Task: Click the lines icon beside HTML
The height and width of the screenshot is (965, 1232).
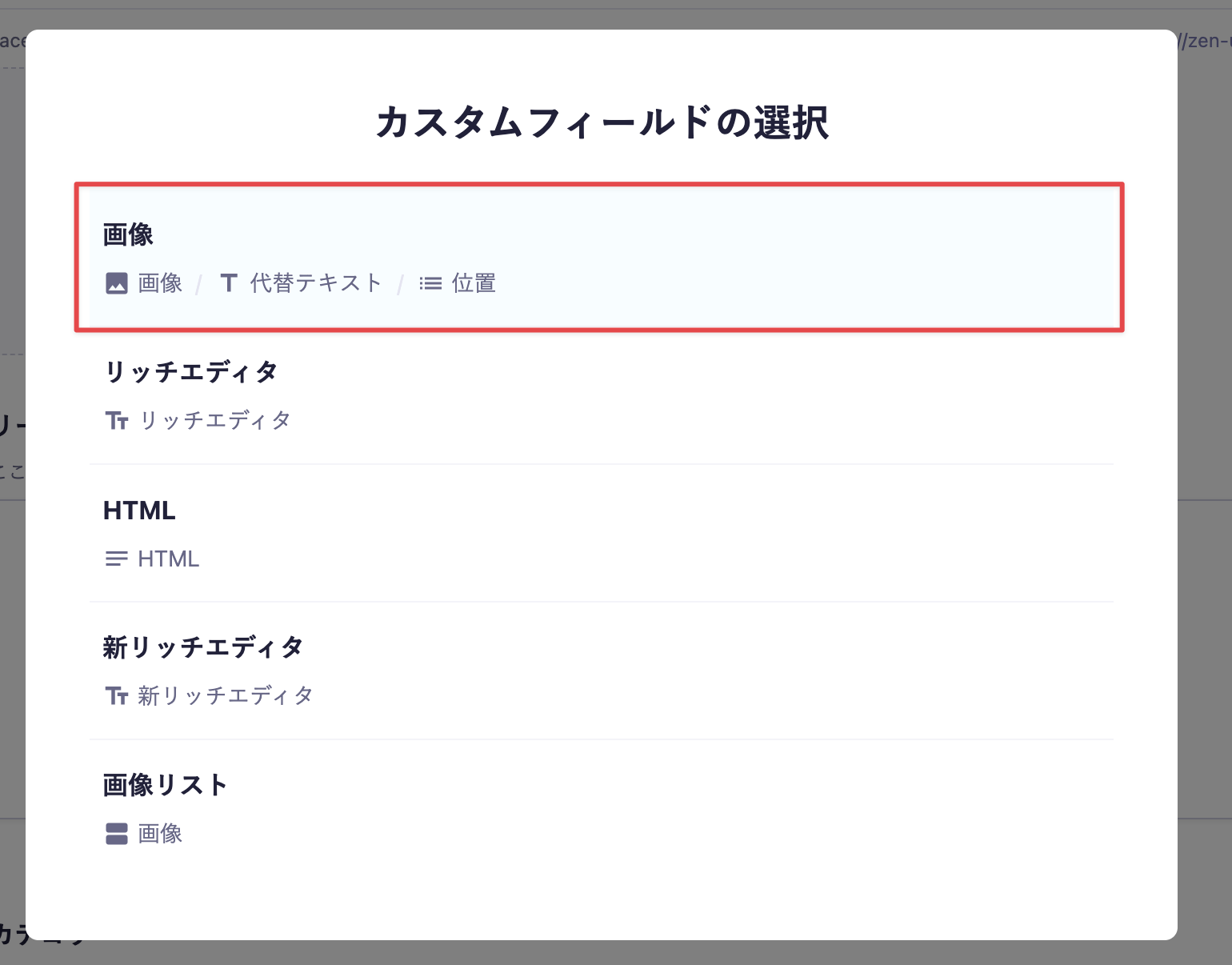Action: pyautogui.click(x=117, y=559)
